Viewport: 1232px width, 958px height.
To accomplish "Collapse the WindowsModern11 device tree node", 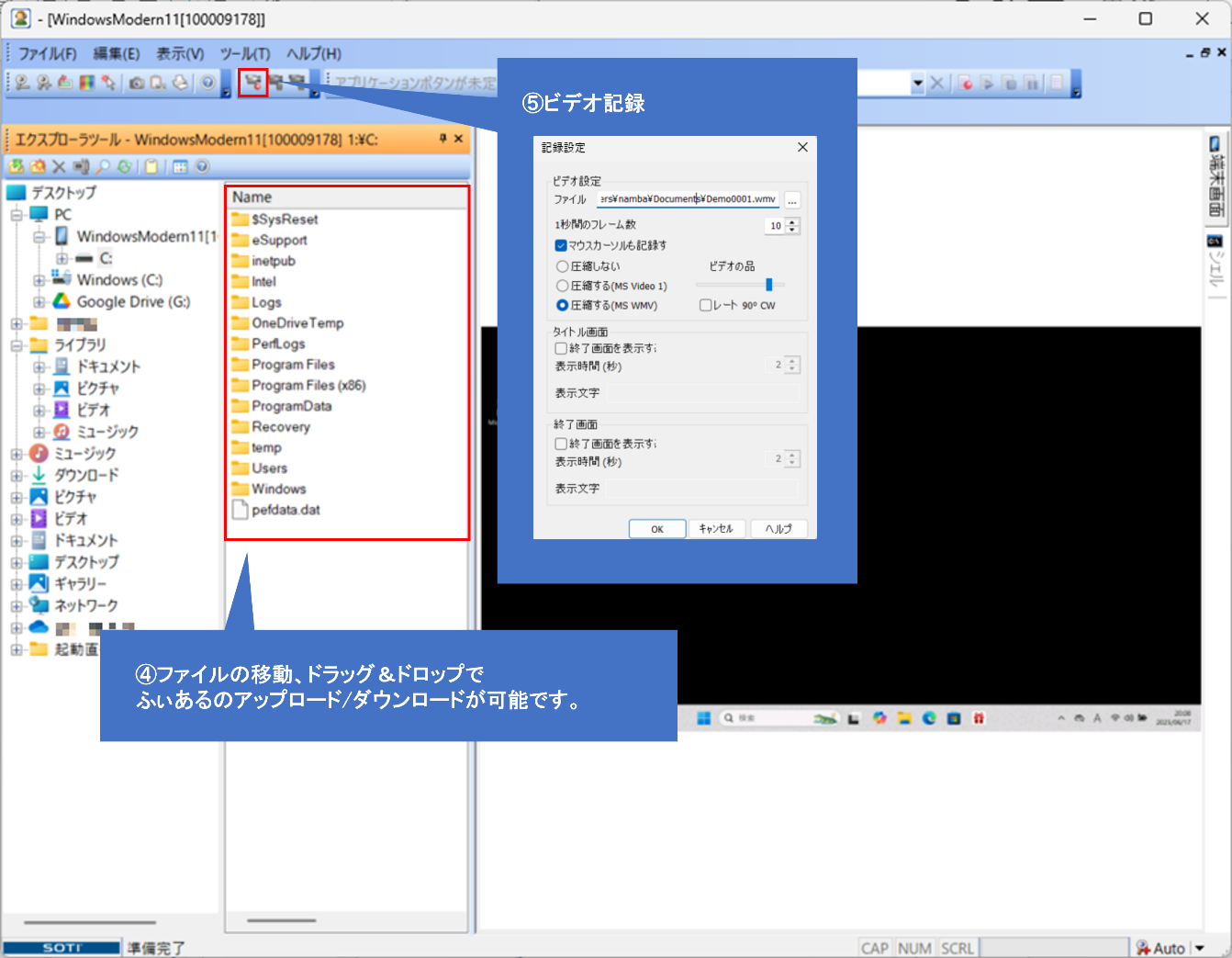I will coord(39,236).
